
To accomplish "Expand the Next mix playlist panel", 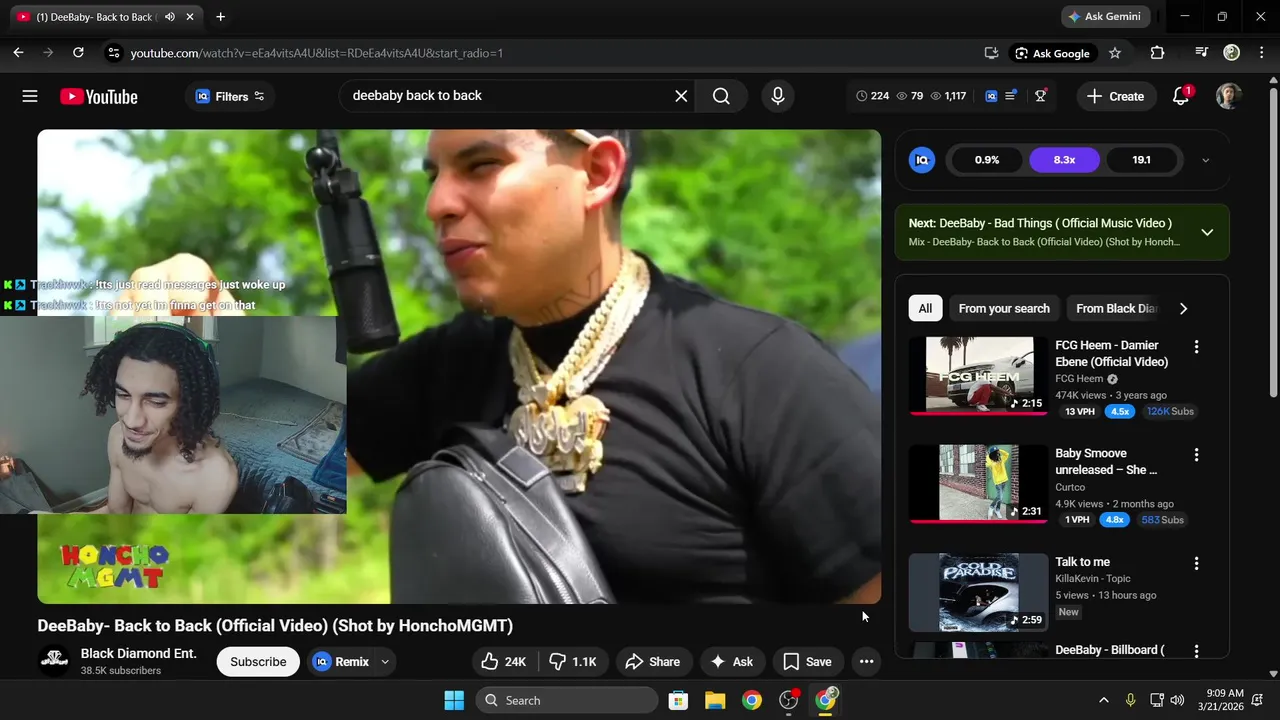I will 1207,232.
